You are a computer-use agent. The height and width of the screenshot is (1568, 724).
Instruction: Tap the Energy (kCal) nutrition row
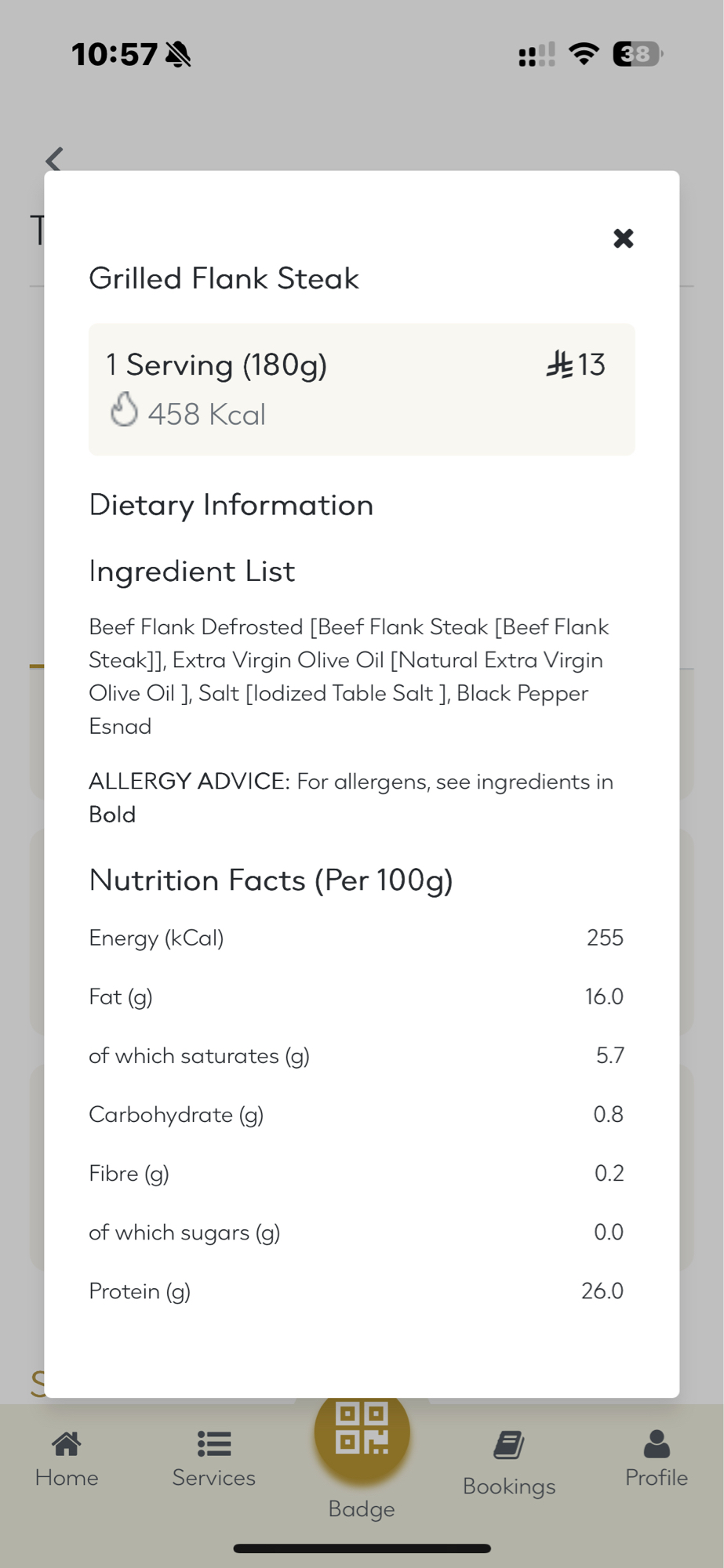click(355, 938)
